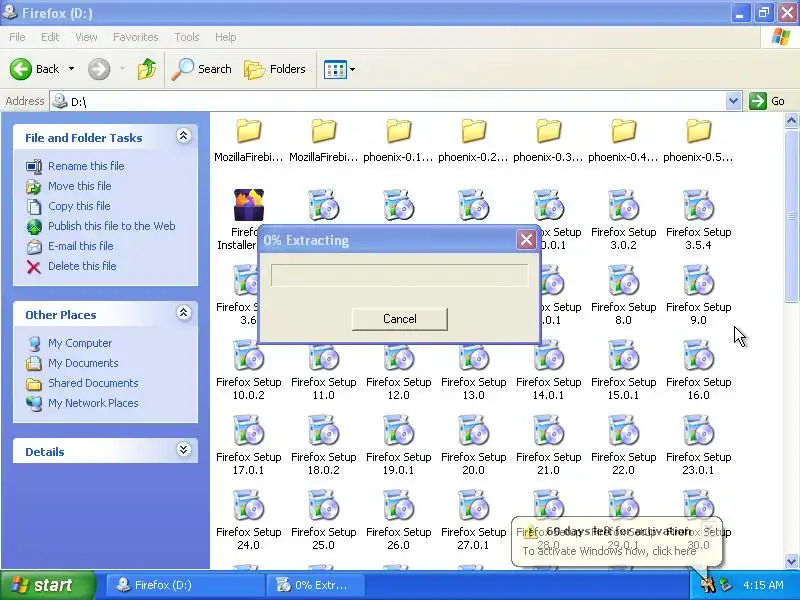Open the Back history dropdown arrow
Viewport: 800px width, 600px height.
tap(71, 69)
